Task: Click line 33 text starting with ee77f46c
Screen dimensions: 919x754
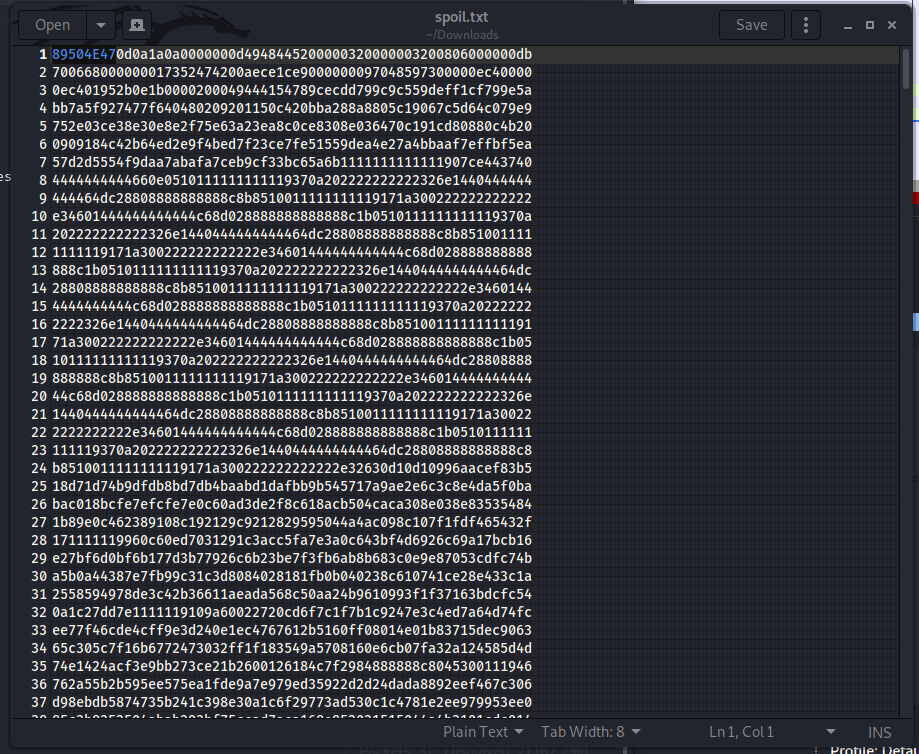Action: (x=292, y=630)
